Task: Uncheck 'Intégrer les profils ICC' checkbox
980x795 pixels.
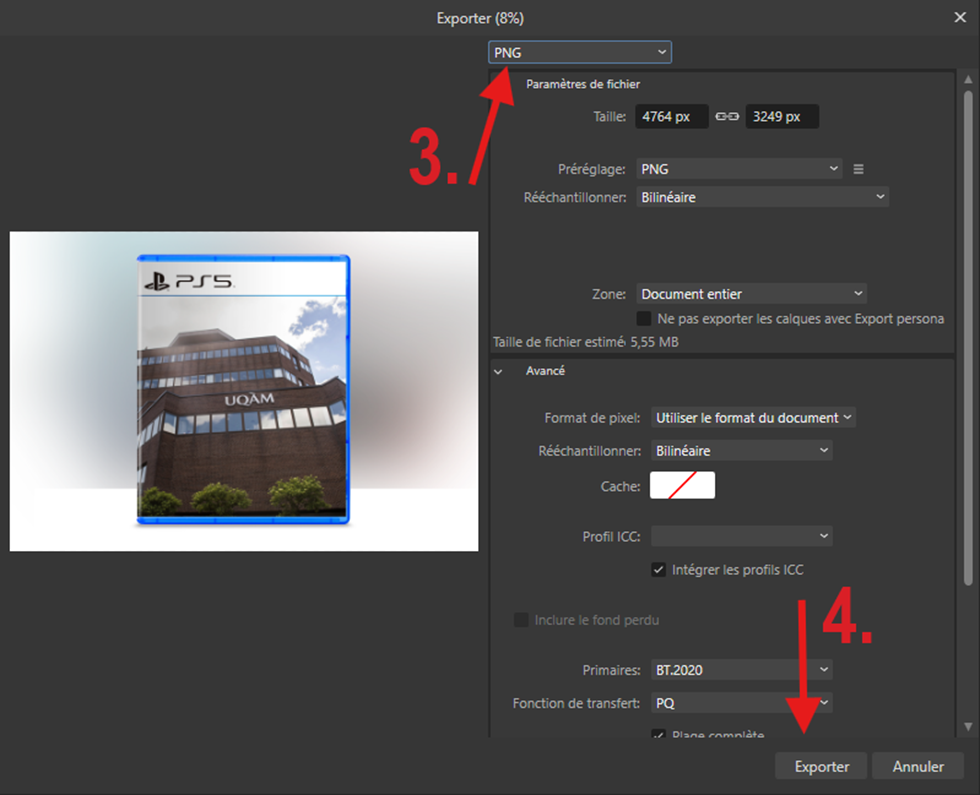Action: point(659,570)
